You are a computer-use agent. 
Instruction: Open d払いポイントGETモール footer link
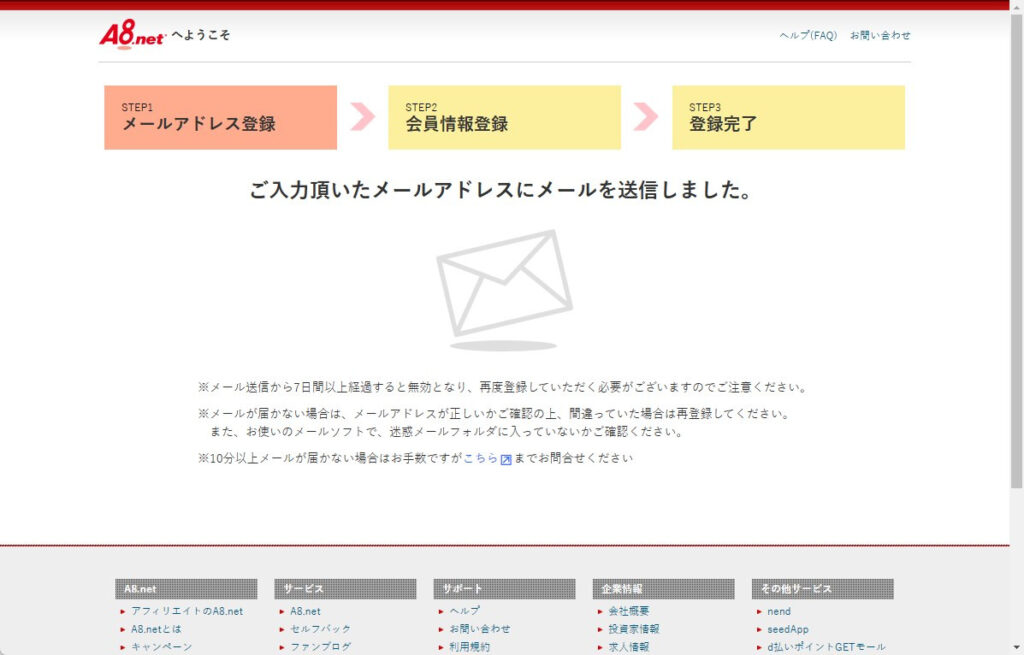click(826, 647)
